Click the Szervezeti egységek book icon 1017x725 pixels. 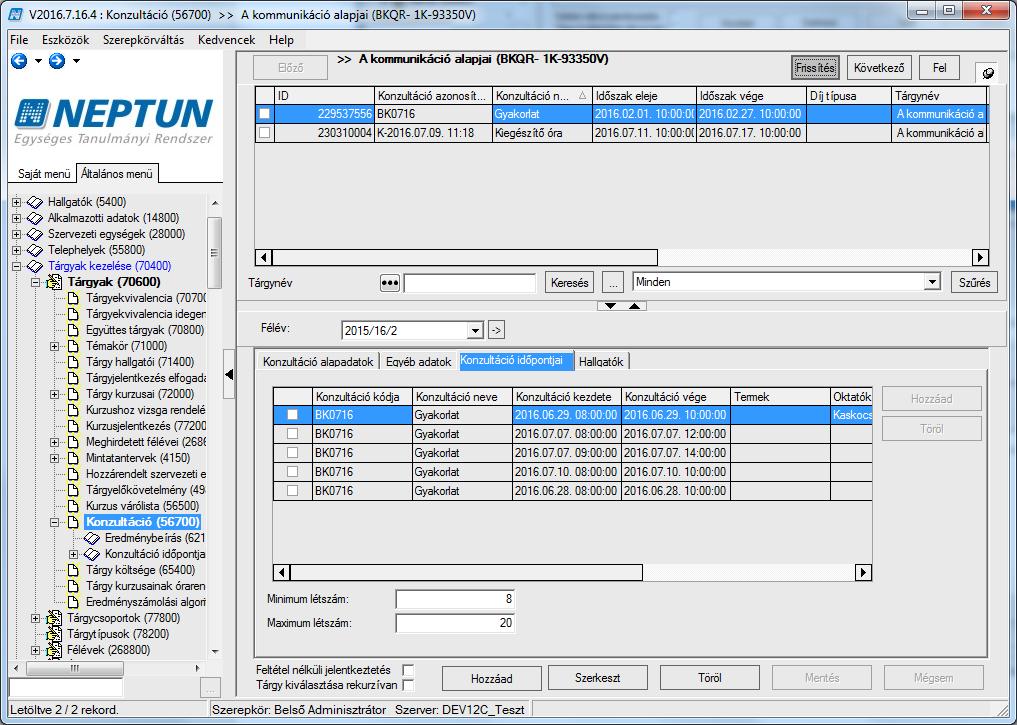[x=35, y=234]
